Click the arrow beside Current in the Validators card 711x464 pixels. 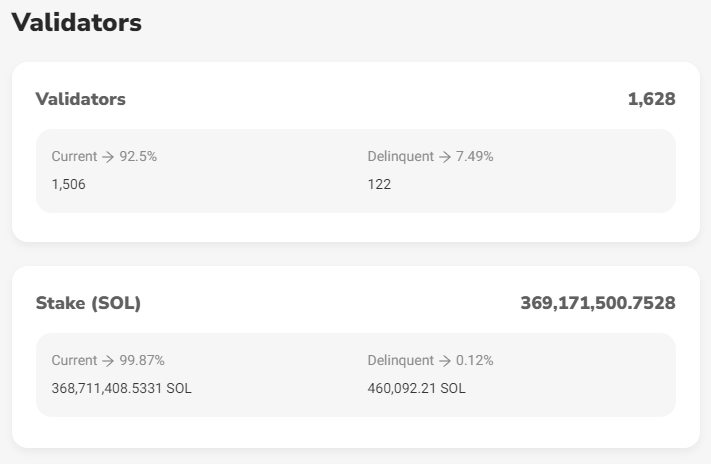(107, 156)
